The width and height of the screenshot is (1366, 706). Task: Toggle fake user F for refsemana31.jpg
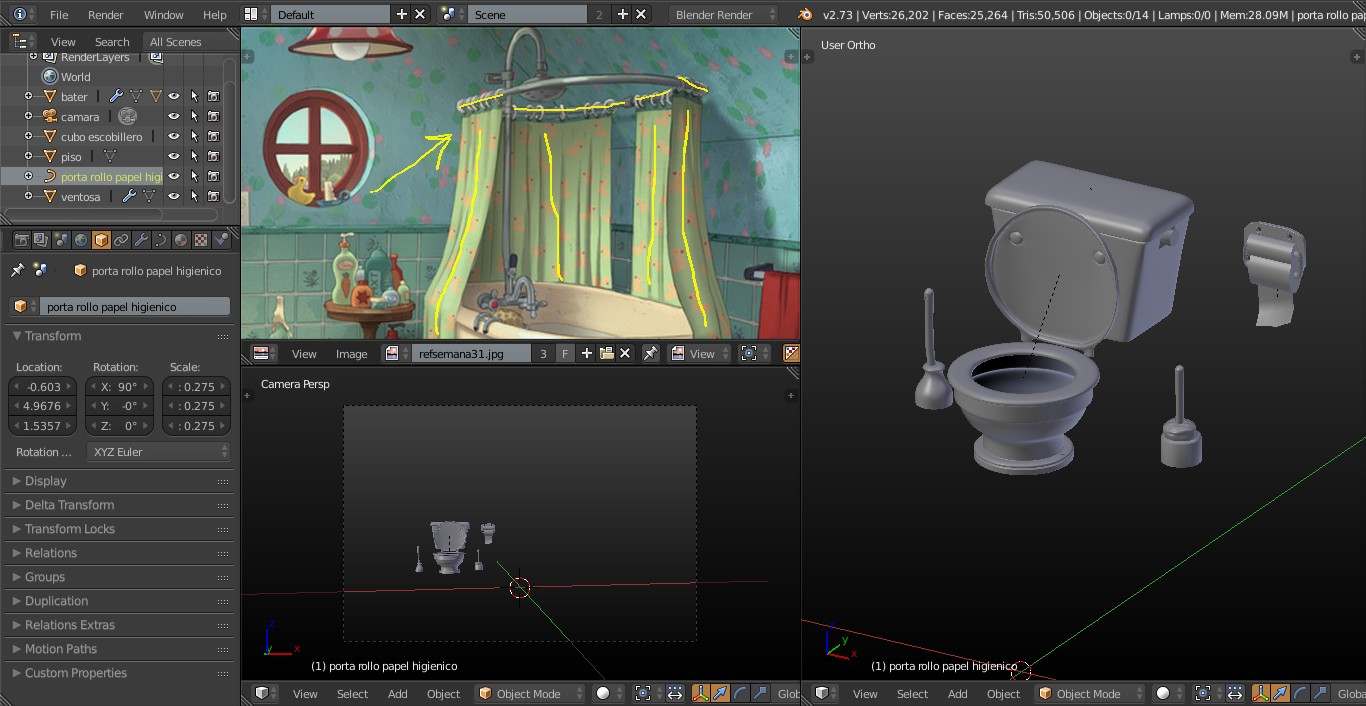pos(565,353)
